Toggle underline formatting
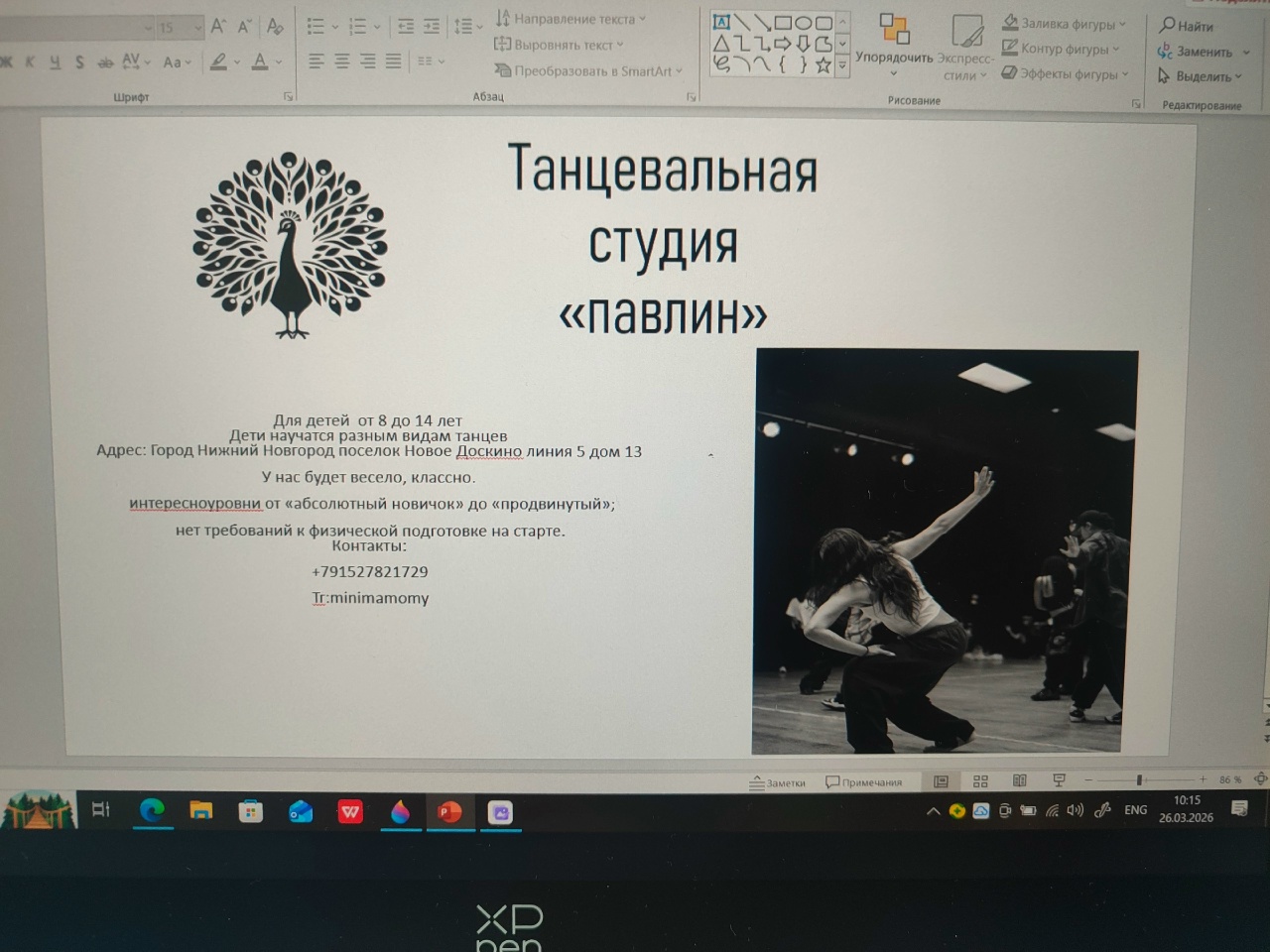The width and height of the screenshot is (1270, 952). 55,62
